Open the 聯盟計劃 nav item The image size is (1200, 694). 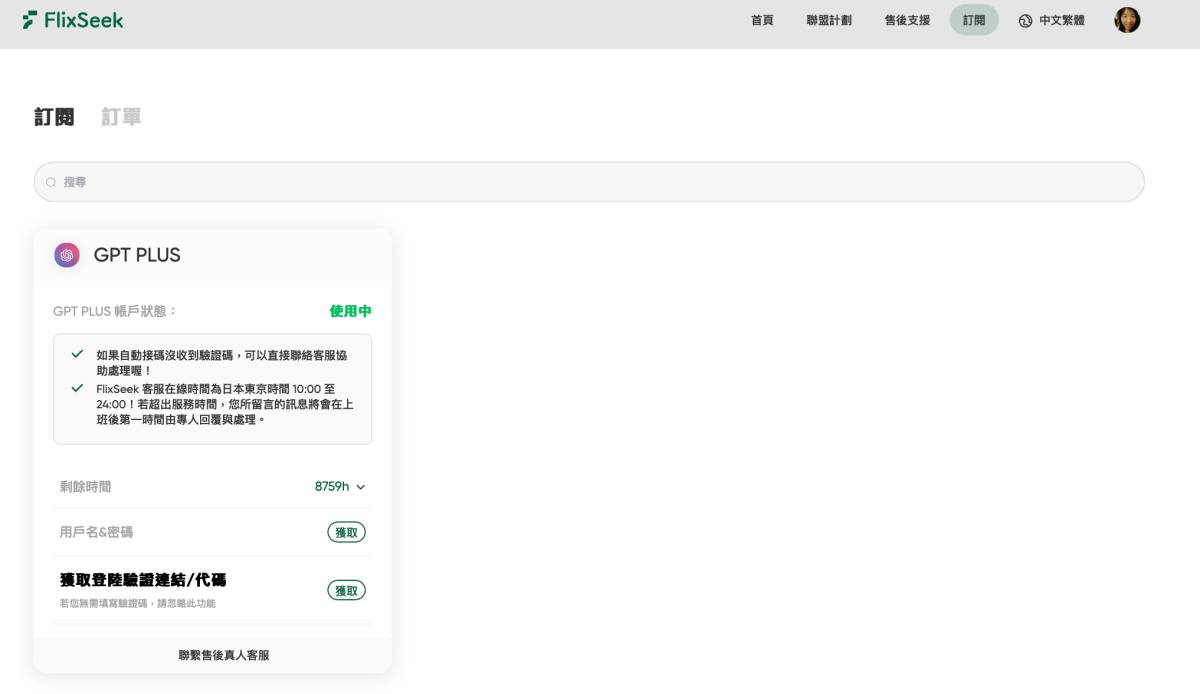pyautogui.click(x=829, y=20)
